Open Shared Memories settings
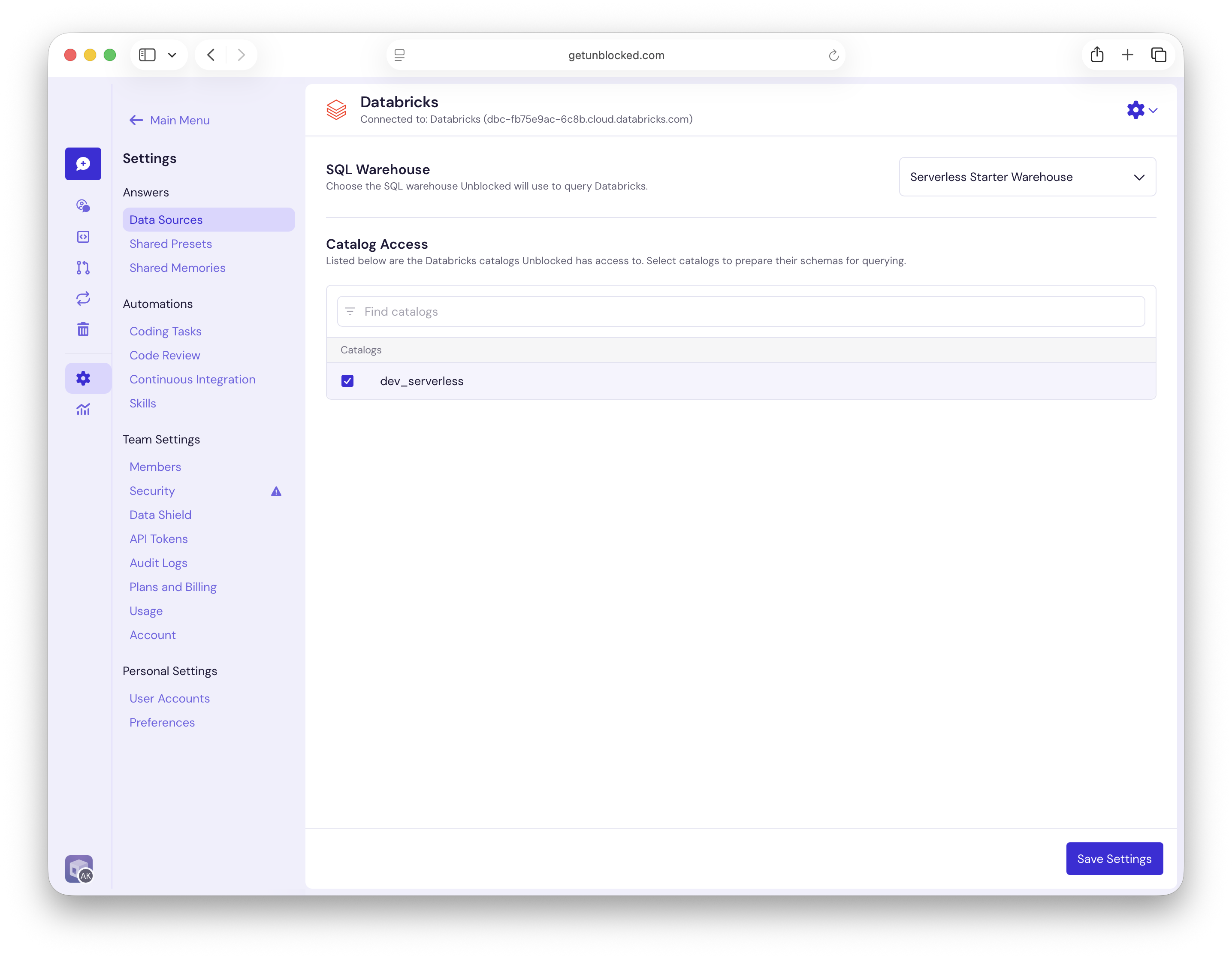Viewport: 1232px width, 959px height. 177,268
